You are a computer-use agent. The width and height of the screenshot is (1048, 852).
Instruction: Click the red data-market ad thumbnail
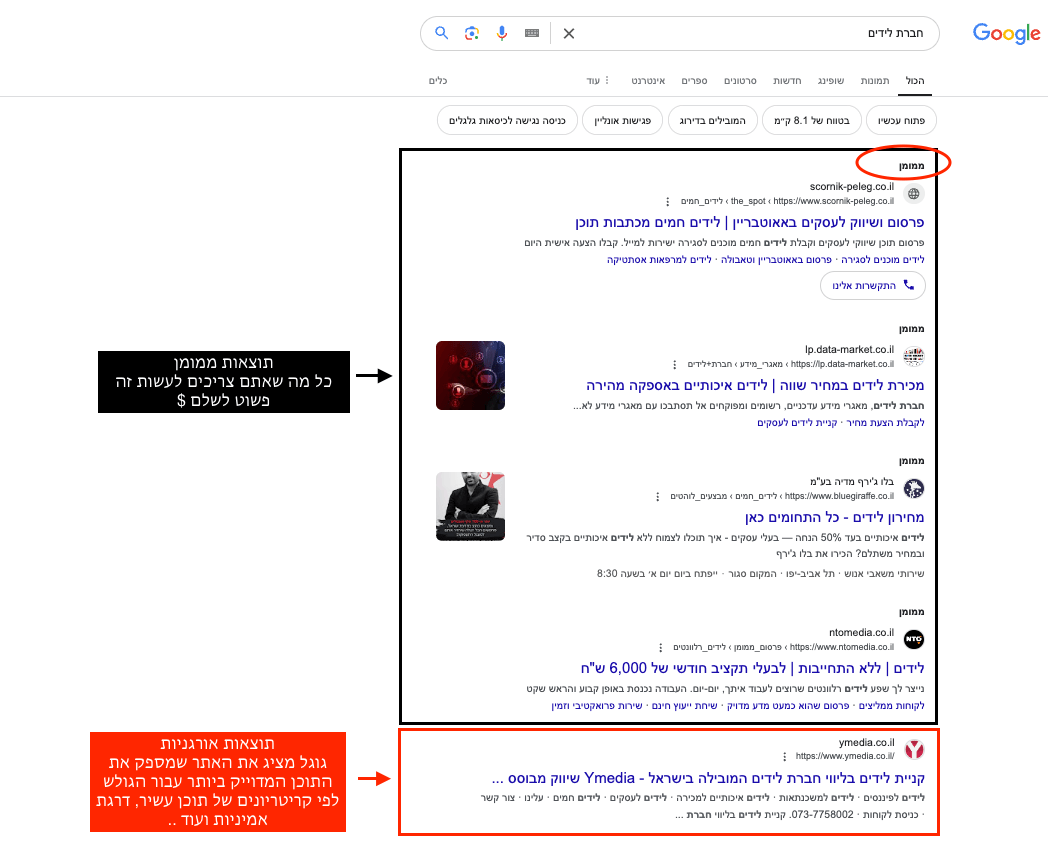coord(471,376)
